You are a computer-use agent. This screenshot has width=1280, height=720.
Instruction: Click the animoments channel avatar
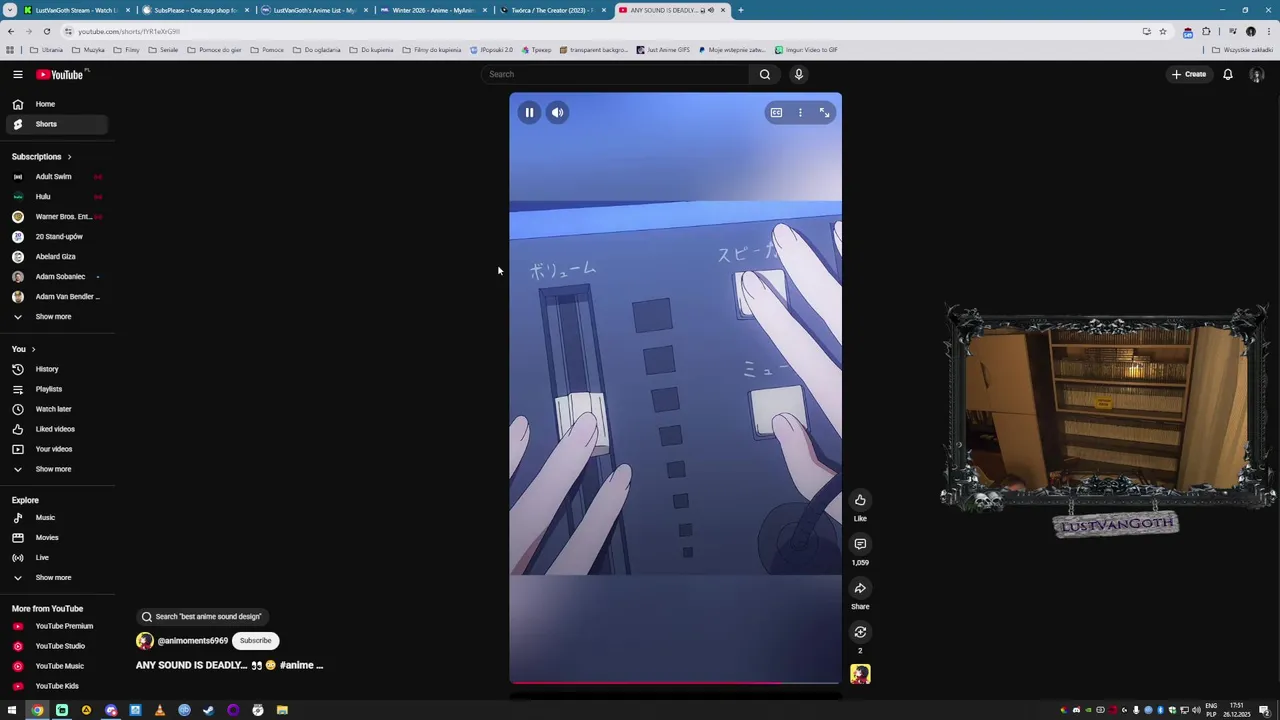(x=145, y=641)
